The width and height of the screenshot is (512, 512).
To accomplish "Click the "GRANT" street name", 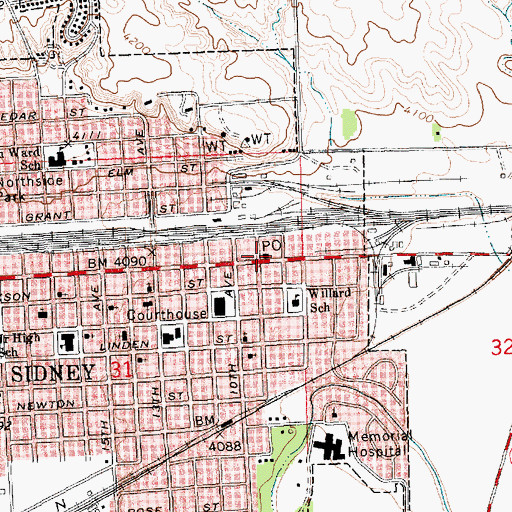I will point(48,217).
